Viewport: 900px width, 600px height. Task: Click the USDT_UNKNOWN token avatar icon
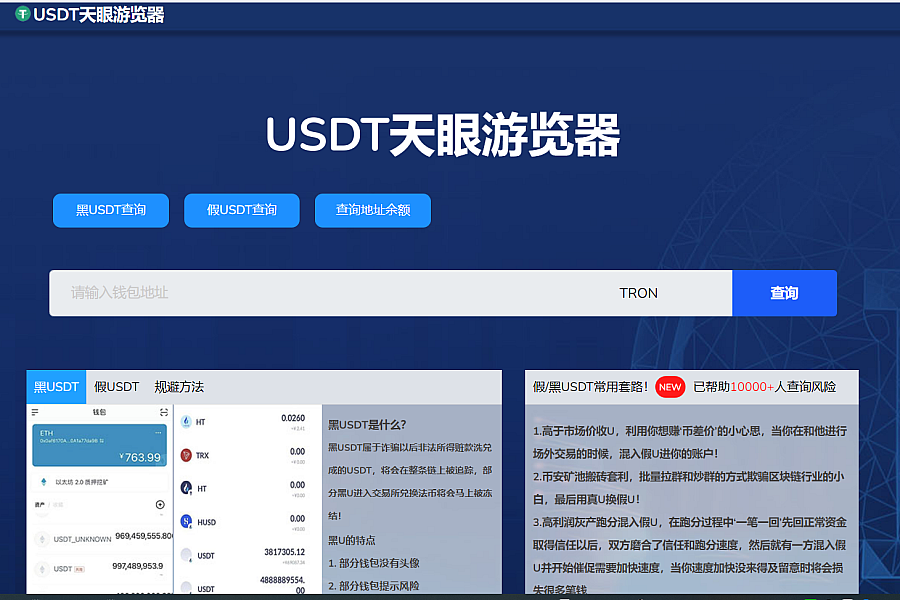point(42,539)
